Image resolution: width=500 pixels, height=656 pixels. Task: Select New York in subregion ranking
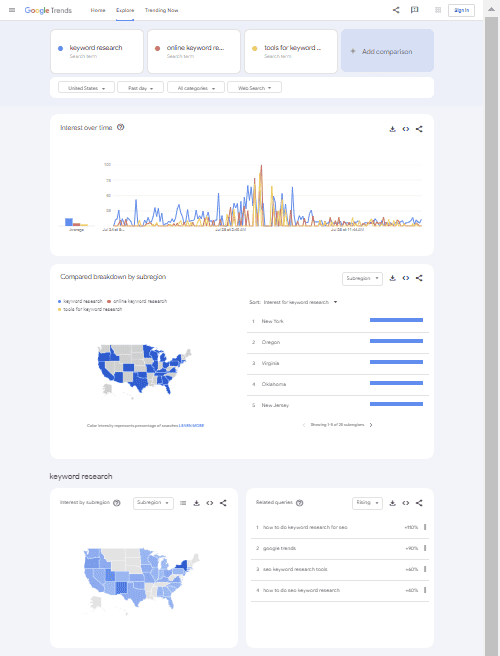[x=338, y=321]
